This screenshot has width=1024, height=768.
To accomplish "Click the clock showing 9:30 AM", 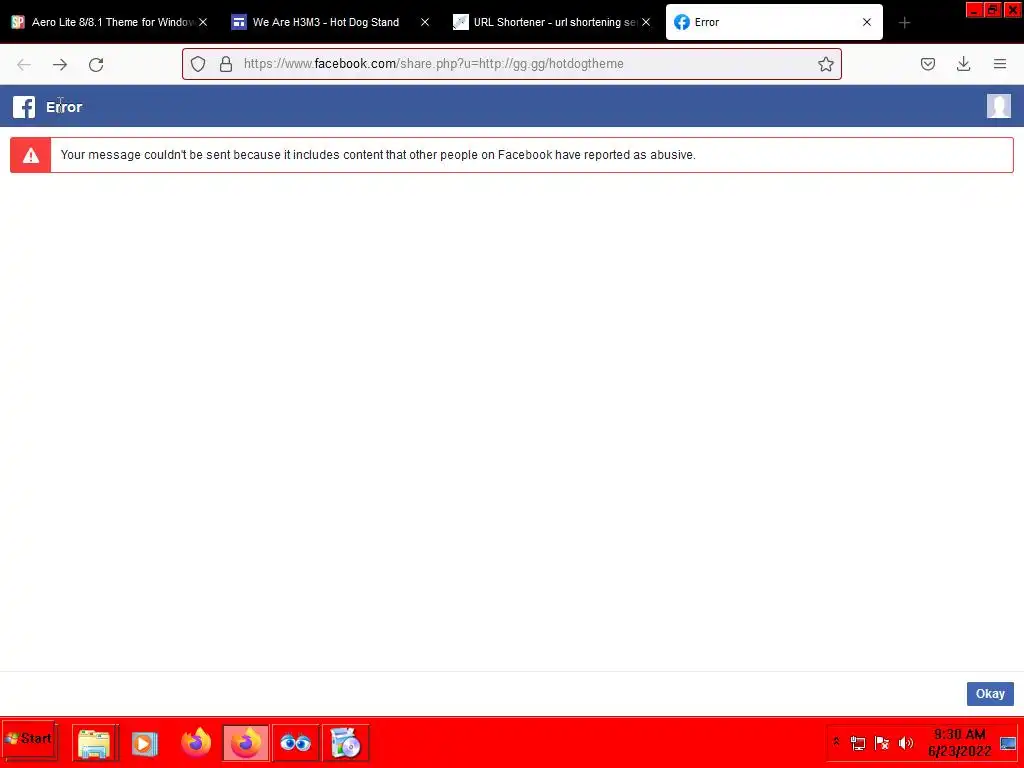I will click(x=959, y=734).
